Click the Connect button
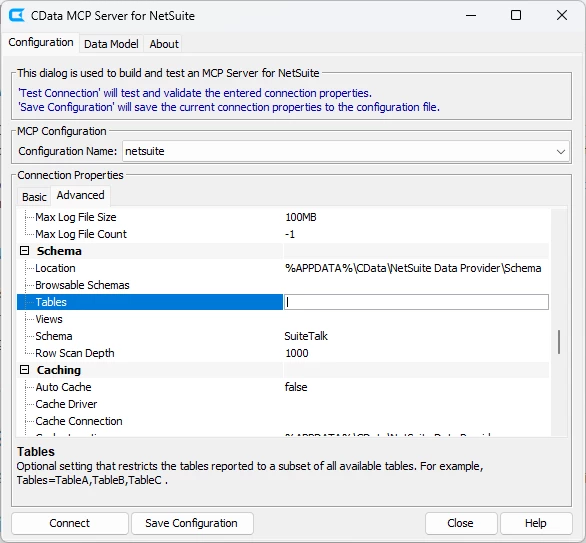 (70, 523)
